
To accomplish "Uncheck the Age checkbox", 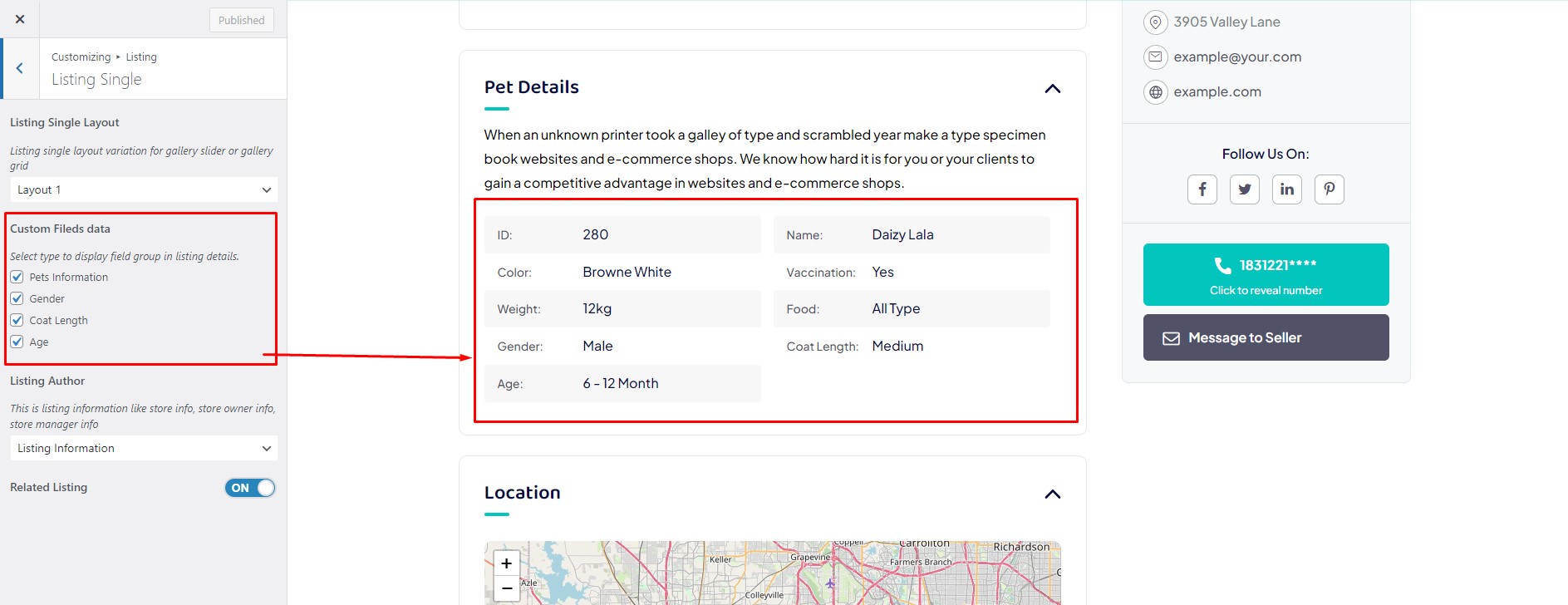I will [x=17, y=342].
